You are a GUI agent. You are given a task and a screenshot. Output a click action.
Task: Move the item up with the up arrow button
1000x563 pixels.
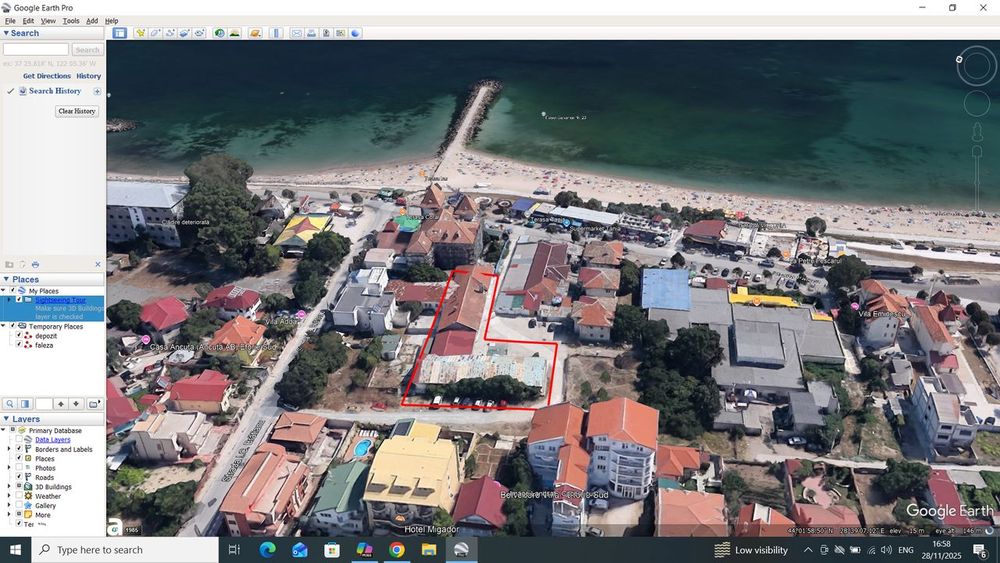coord(61,404)
